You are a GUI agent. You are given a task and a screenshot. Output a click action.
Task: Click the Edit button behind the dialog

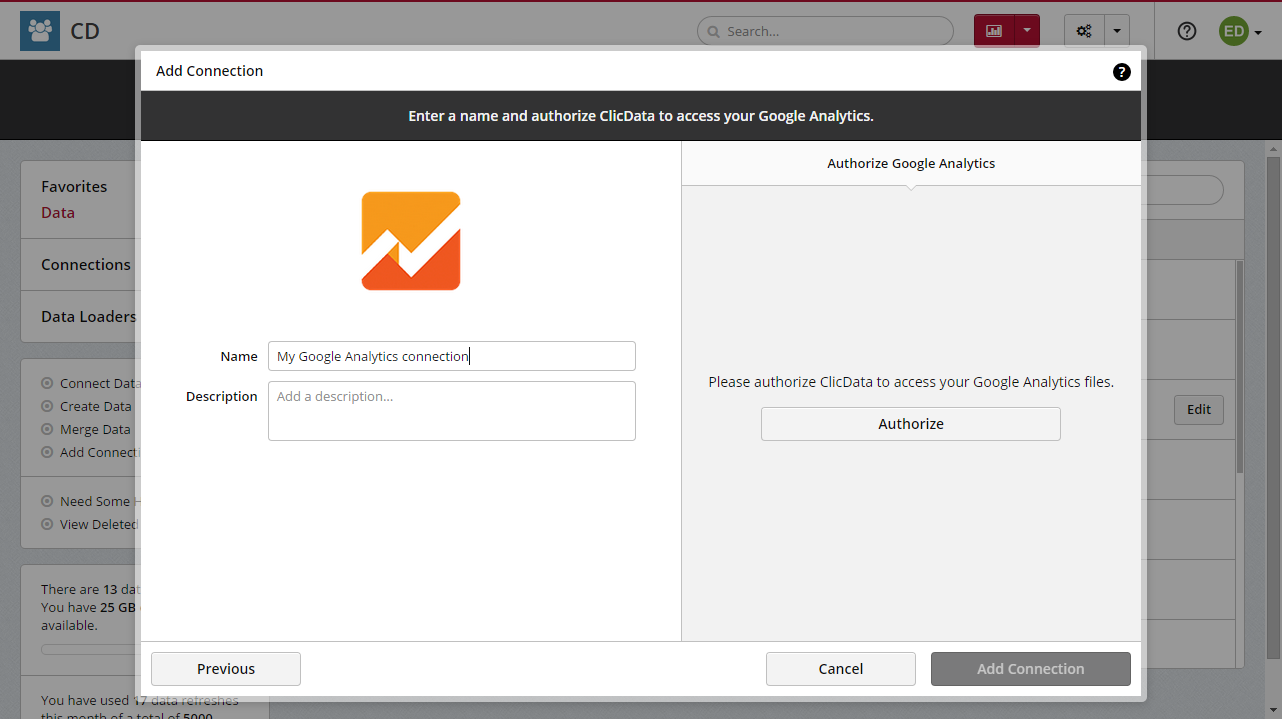click(1199, 409)
